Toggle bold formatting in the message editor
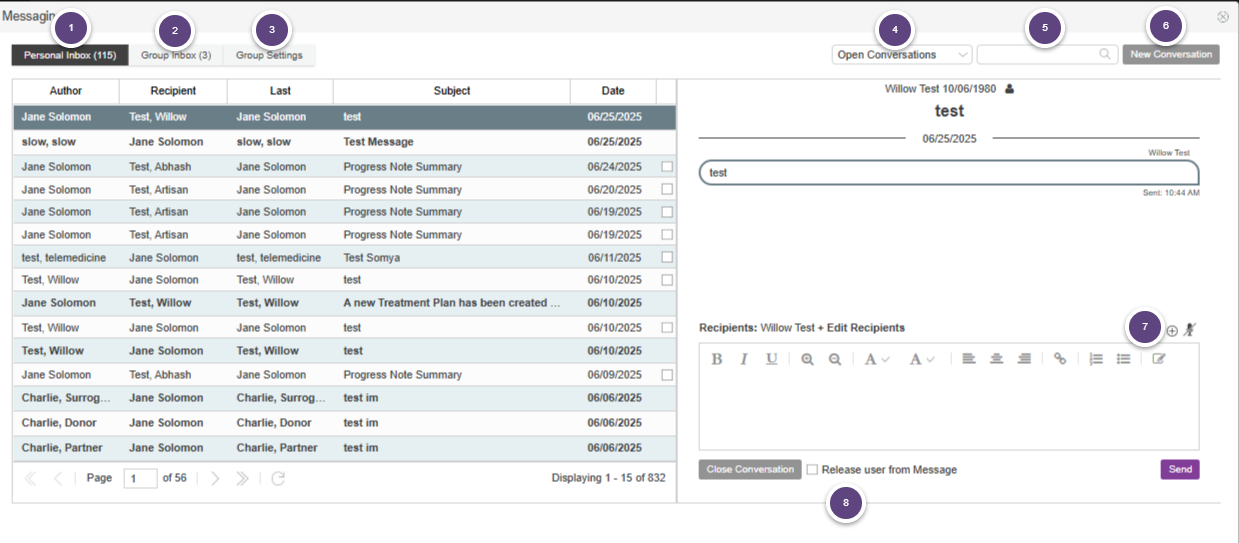1239x543 pixels. click(x=716, y=359)
